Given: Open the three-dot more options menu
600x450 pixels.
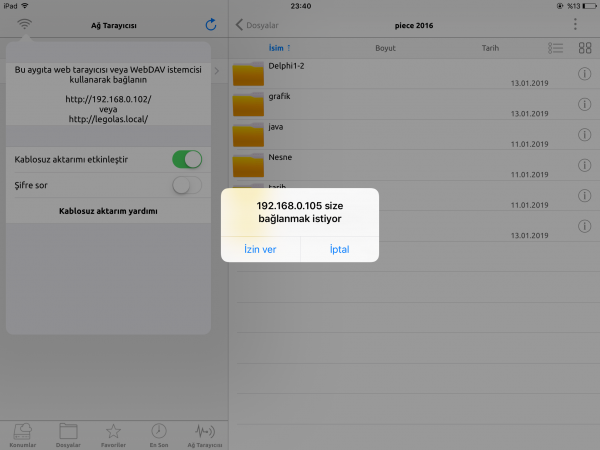Looking at the screenshot, I should [575, 24].
